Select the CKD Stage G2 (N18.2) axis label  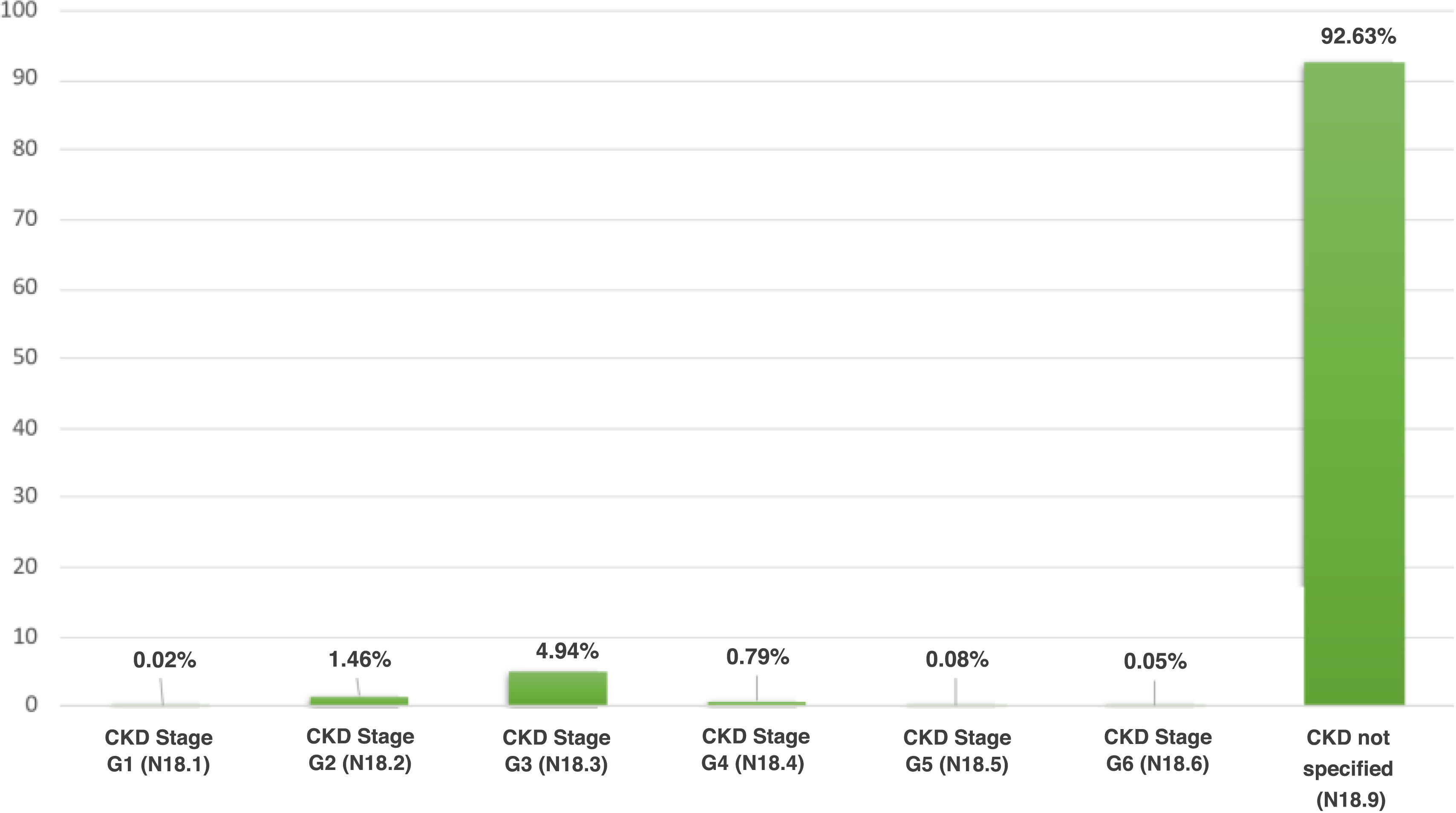[x=360, y=750]
